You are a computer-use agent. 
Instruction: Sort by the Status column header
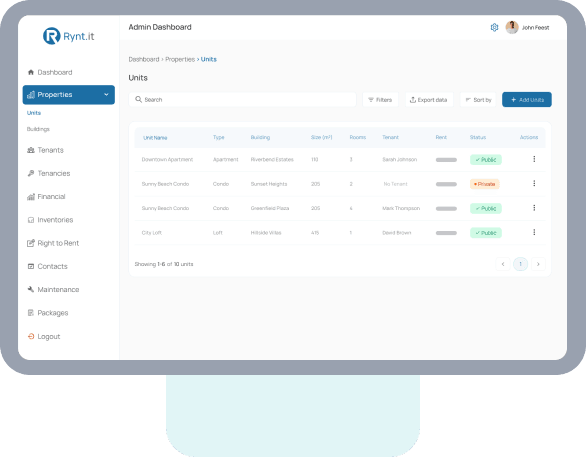(x=478, y=138)
